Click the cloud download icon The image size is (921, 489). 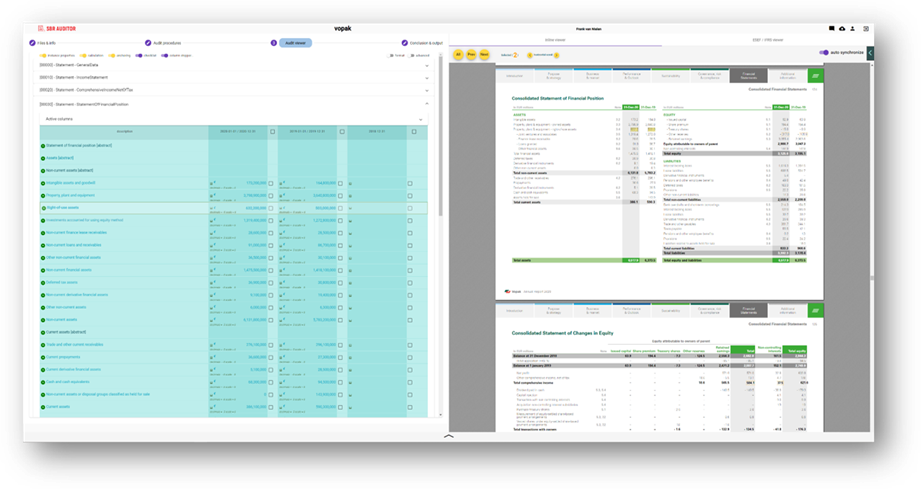[842, 29]
